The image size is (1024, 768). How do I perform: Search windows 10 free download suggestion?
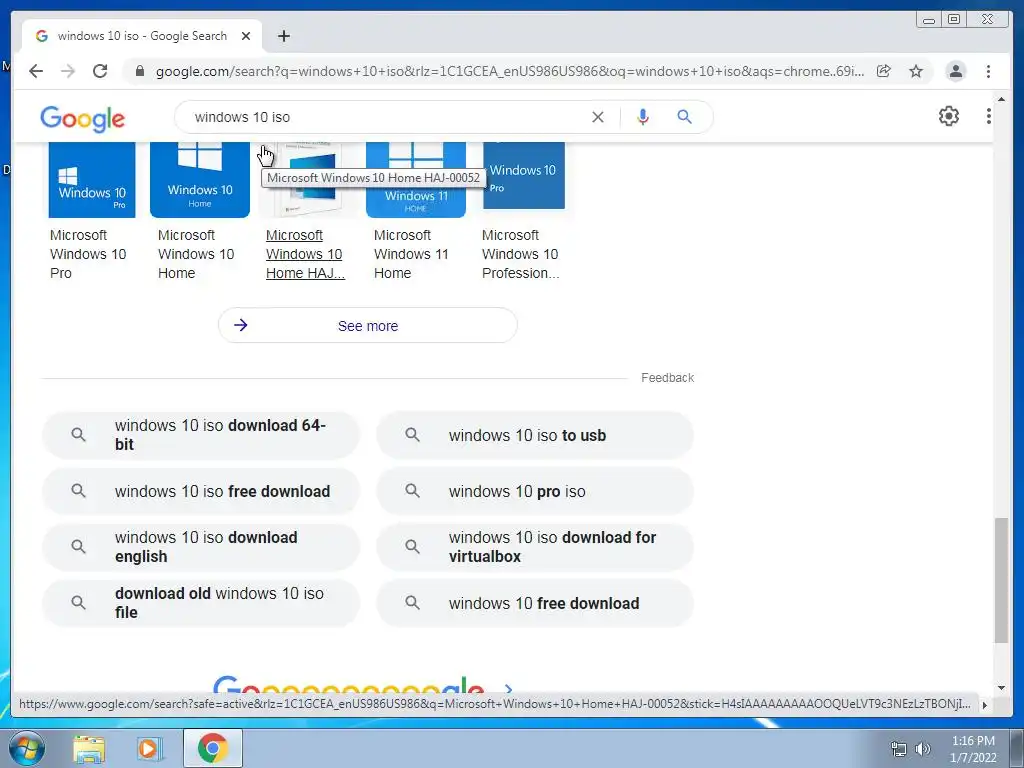coord(535,603)
